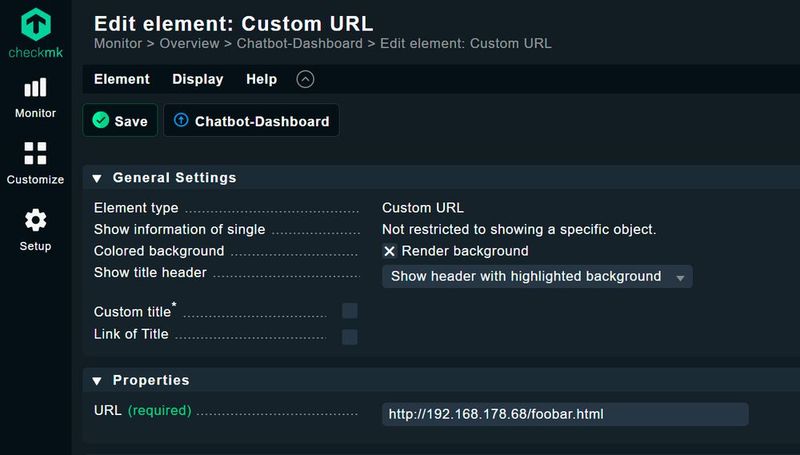Screen dimensions: 800x455
Task: Click the 'Properties' section title
Action: tap(151, 380)
